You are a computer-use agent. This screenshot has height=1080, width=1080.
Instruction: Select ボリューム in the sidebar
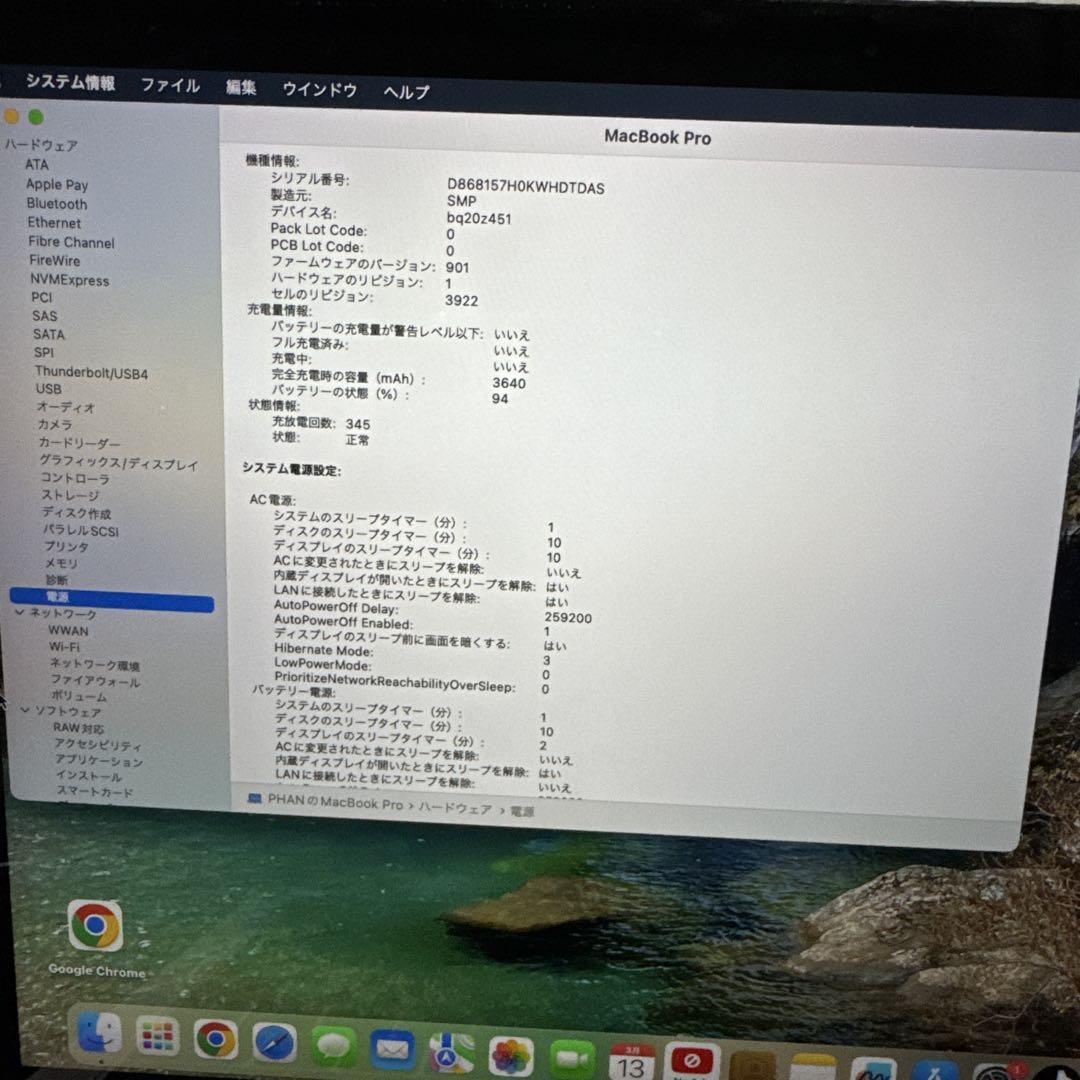click(x=79, y=696)
